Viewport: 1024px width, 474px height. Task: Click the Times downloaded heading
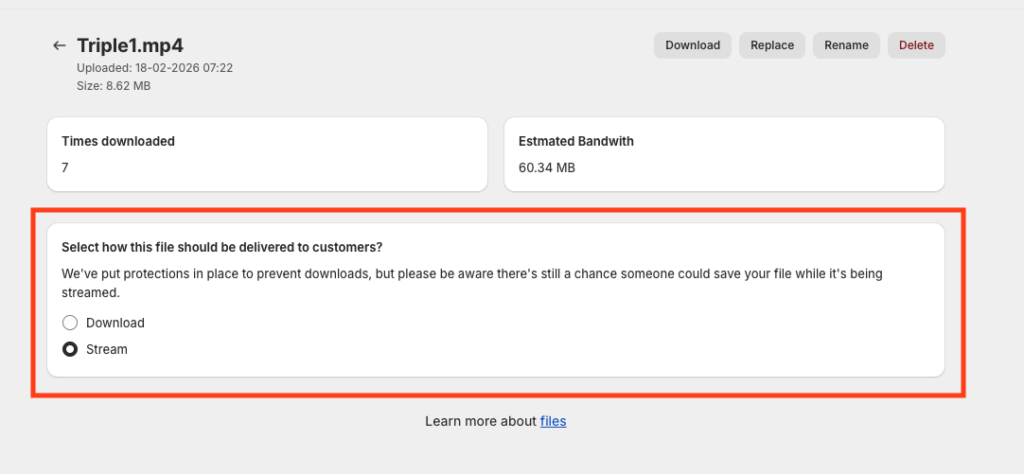pyautogui.click(x=118, y=141)
